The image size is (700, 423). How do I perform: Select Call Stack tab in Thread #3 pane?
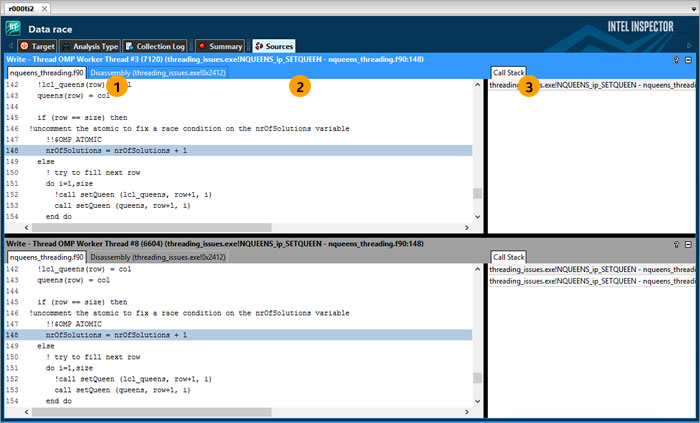pos(508,73)
